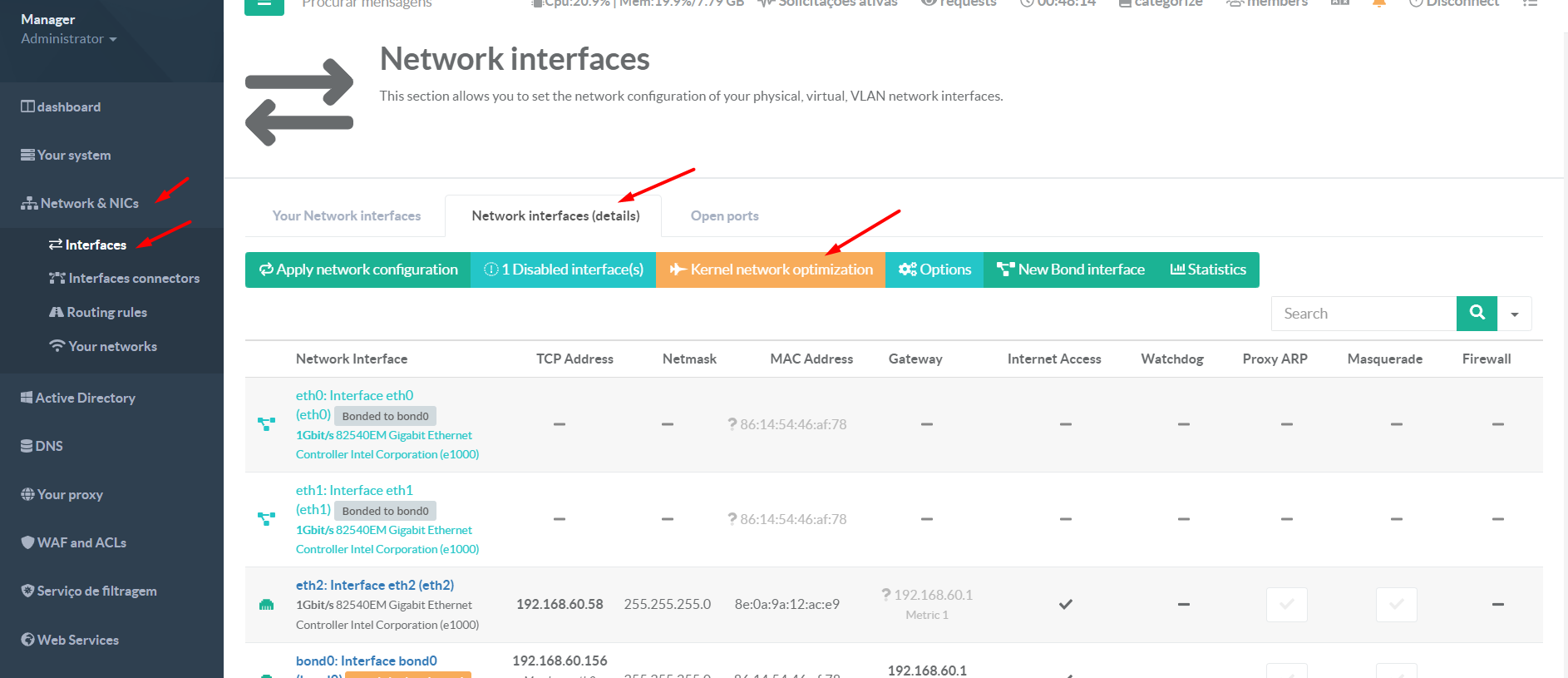The width and height of the screenshot is (1568, 678).
Task: Click Kernel network optimization button
Action: (771, 270)
